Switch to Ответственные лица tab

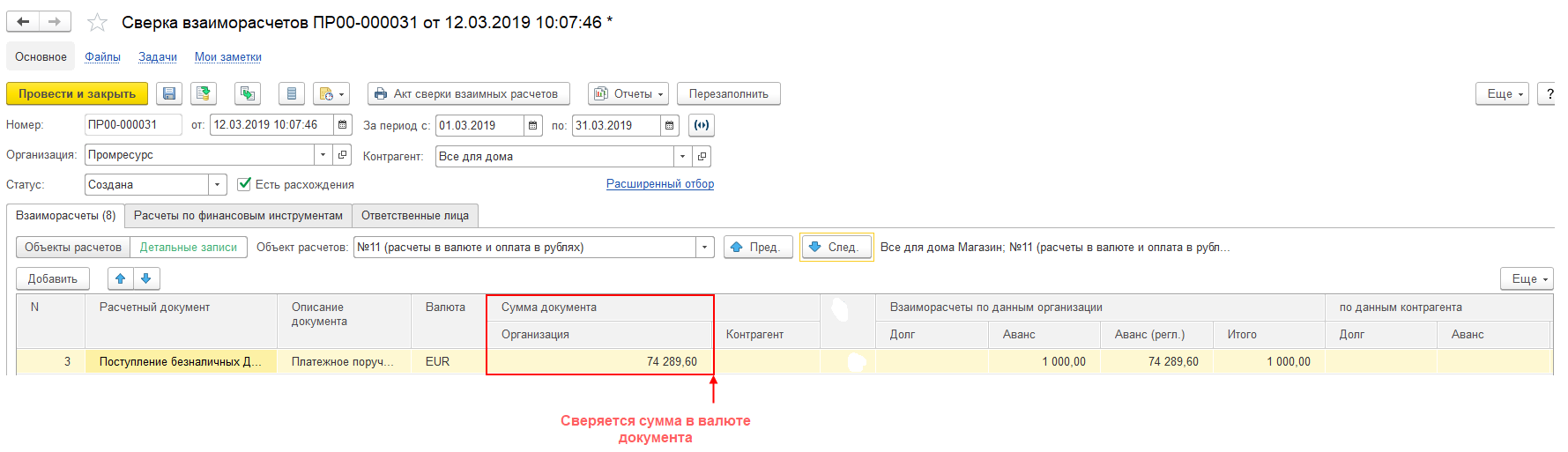[415, 216]
